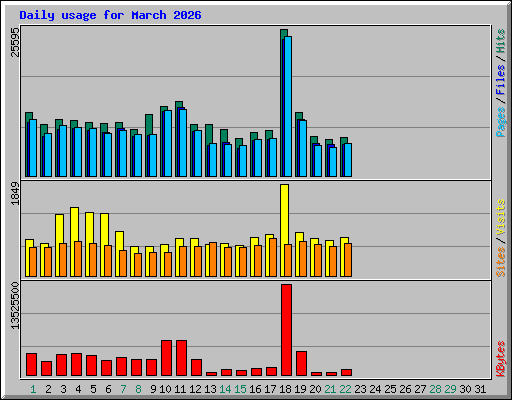Click day 10 on the x-axis
Viewport: 512px width, 400px height.
point(165,389)
